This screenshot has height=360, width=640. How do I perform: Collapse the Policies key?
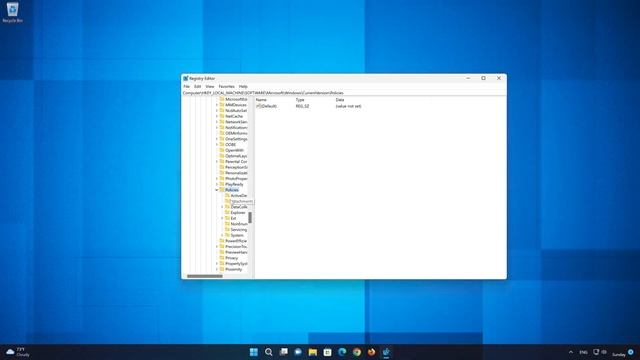[217, 190]
